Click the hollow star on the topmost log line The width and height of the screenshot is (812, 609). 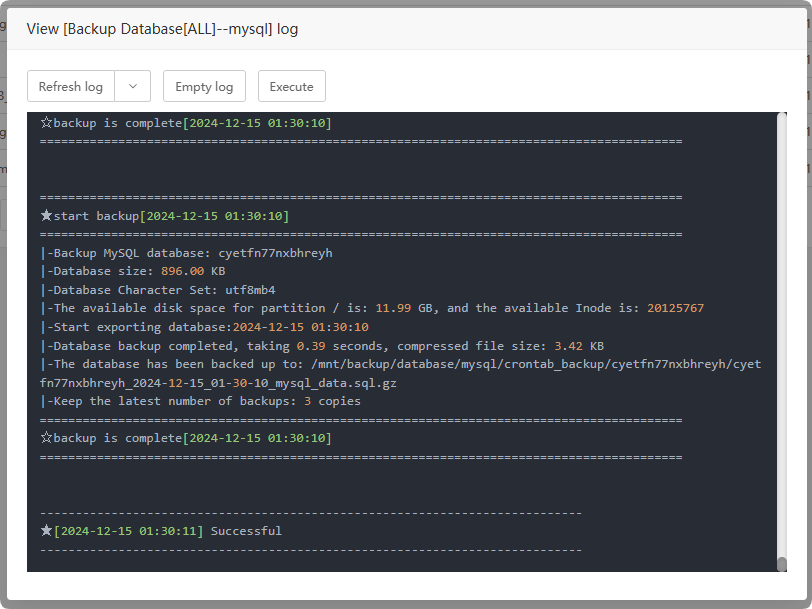tap(46, 123)
